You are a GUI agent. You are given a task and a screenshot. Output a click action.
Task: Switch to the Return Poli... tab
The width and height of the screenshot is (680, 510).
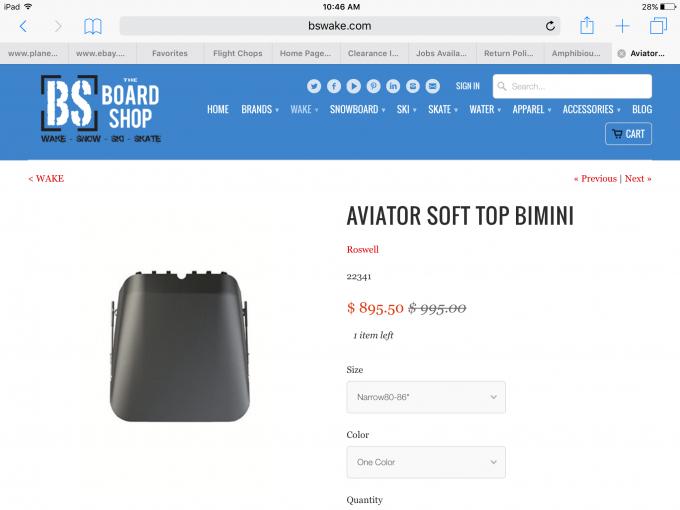tap(509, 53)
